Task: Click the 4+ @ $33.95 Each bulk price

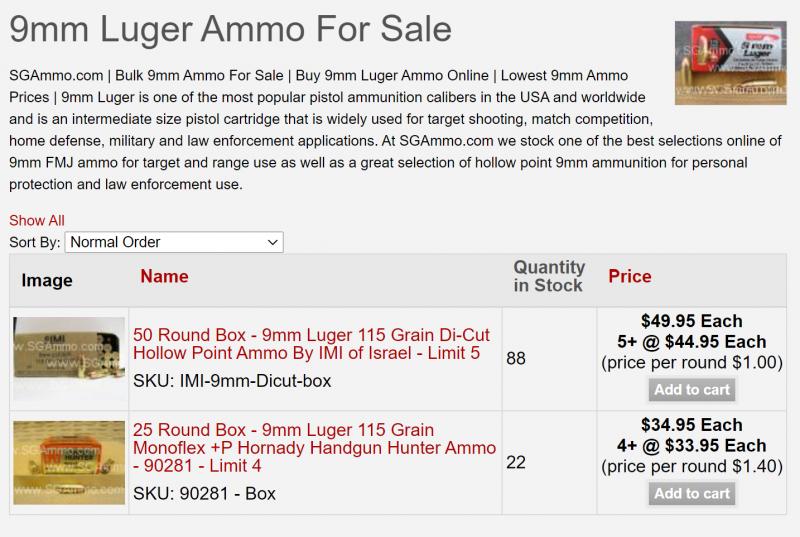Action: pos(692,446)
